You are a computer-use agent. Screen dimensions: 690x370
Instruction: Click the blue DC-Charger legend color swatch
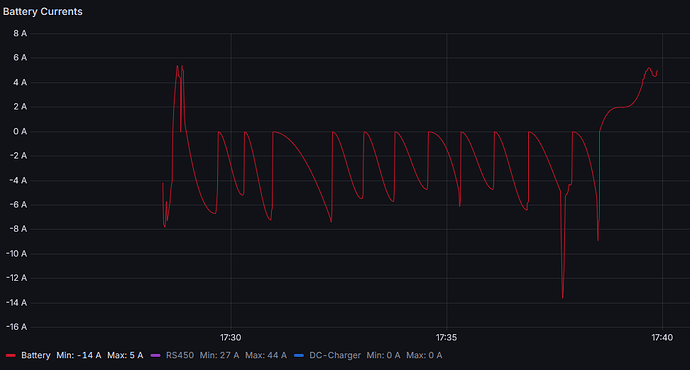tap(299, 355)
